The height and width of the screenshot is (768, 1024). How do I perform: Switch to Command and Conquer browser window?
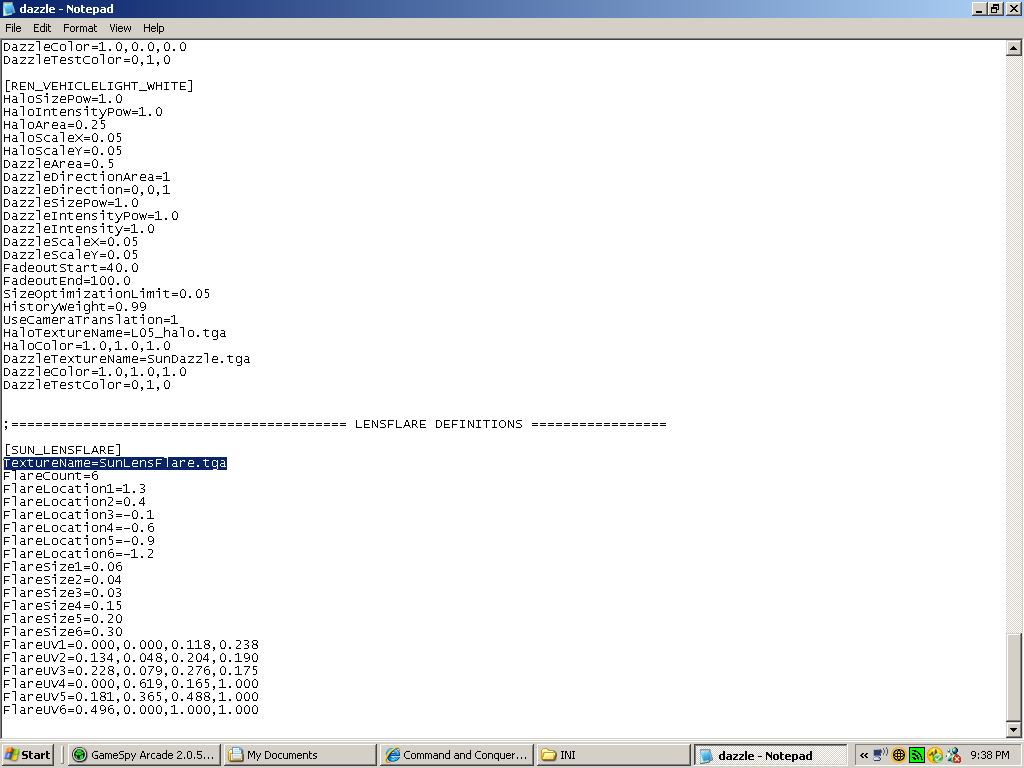[457, 755]
